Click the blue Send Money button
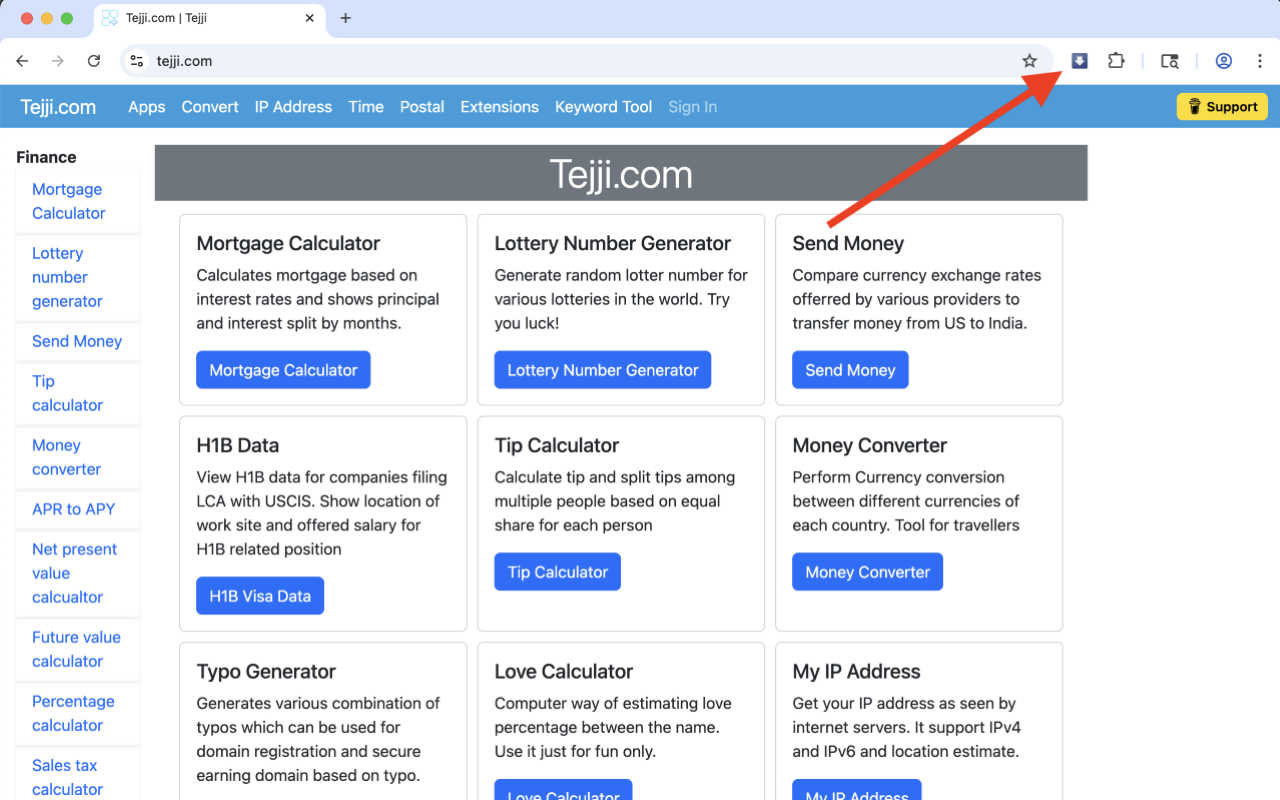 [x=850, y=370]
